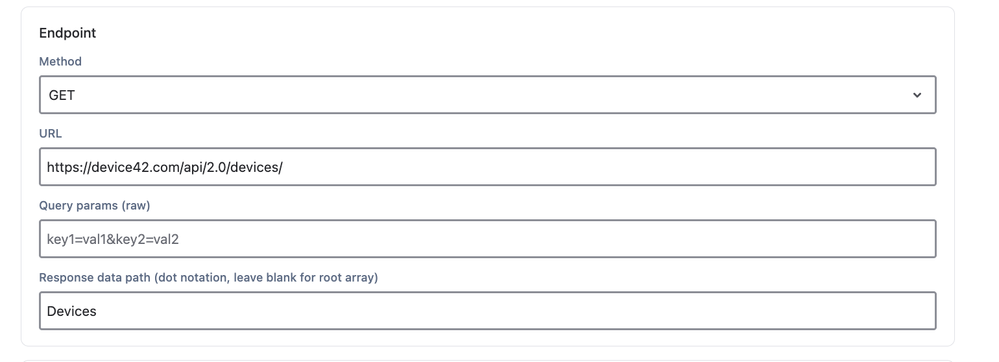Focus the Query params raw field
The image size is (999, 362).
pos(487,239)
